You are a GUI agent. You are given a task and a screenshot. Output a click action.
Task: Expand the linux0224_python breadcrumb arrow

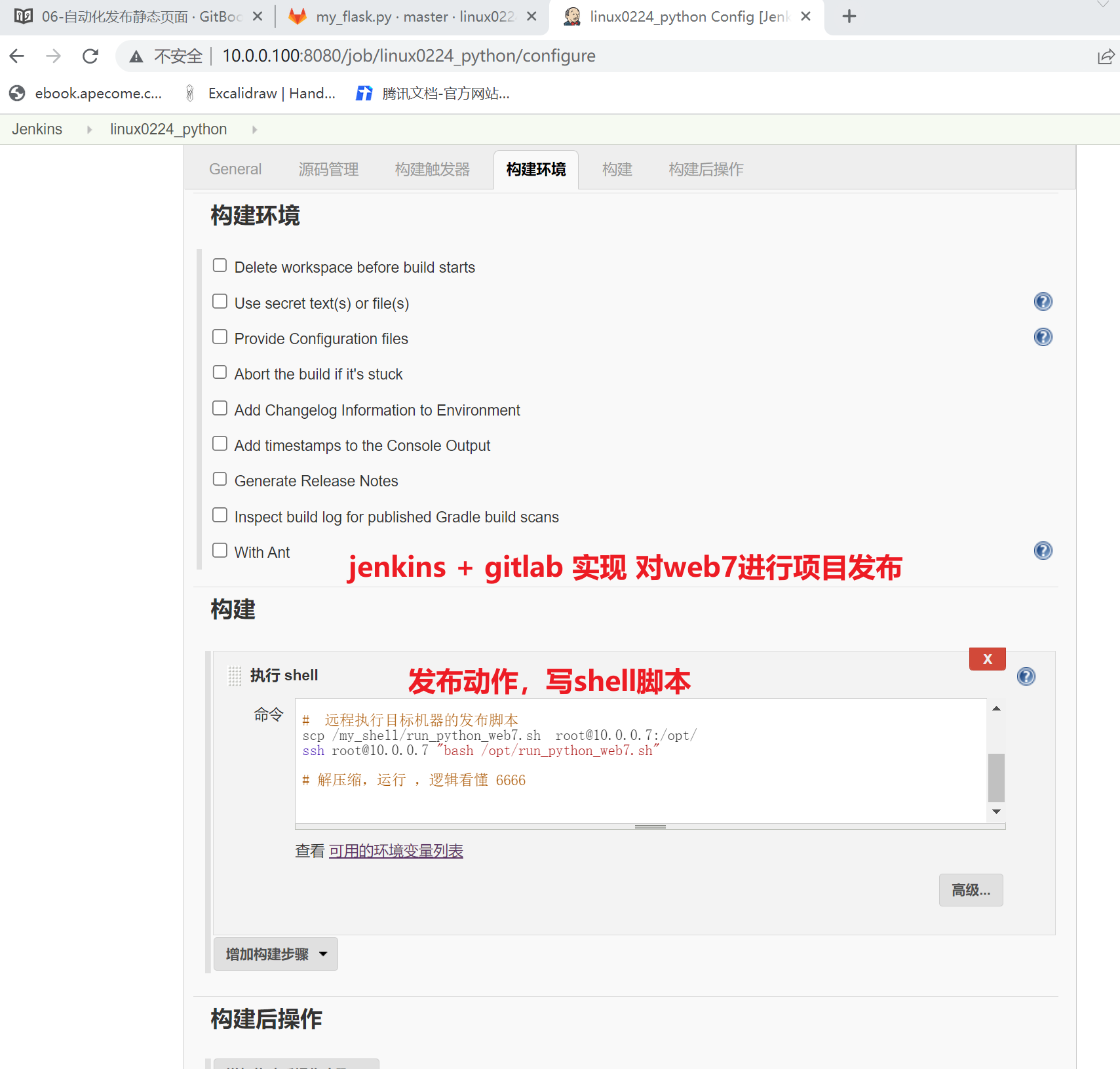pos(254,130)
